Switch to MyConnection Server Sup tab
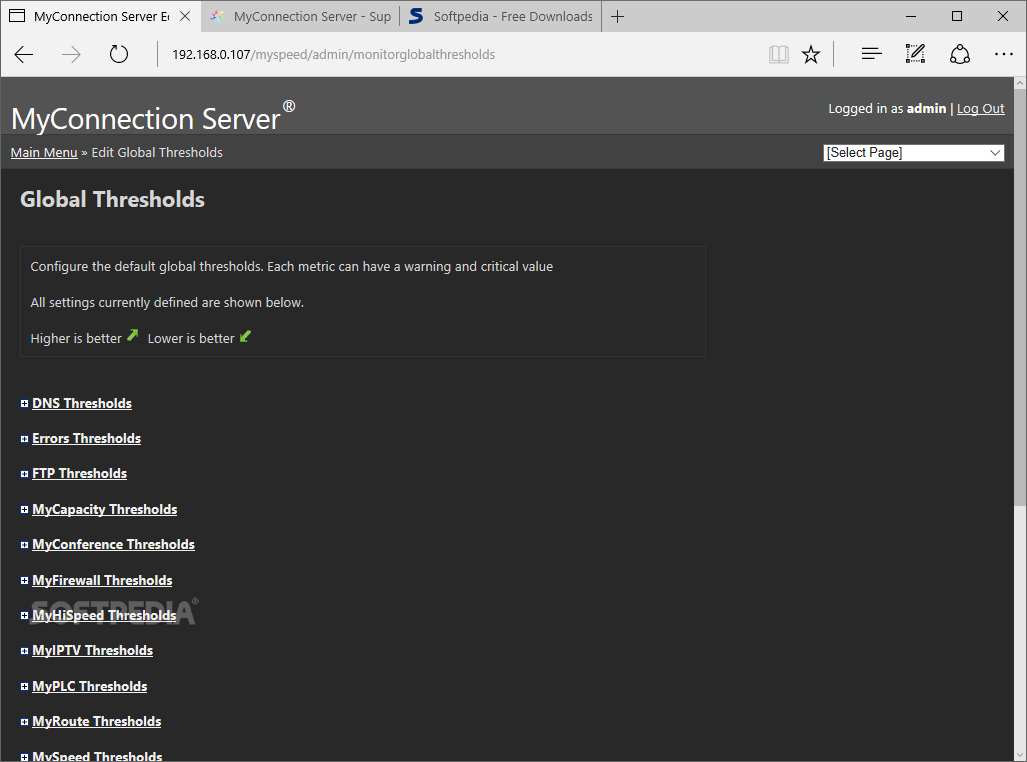 point(300,16)
